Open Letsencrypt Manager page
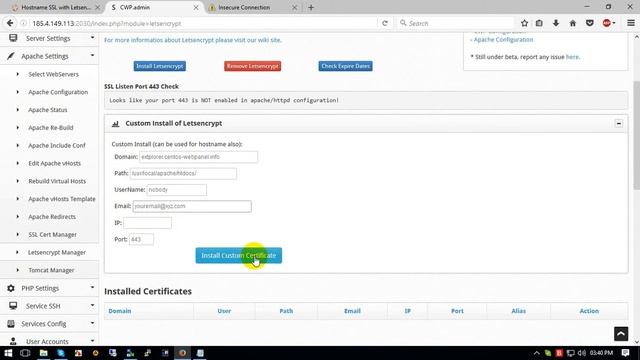 (x=57, y=253)
